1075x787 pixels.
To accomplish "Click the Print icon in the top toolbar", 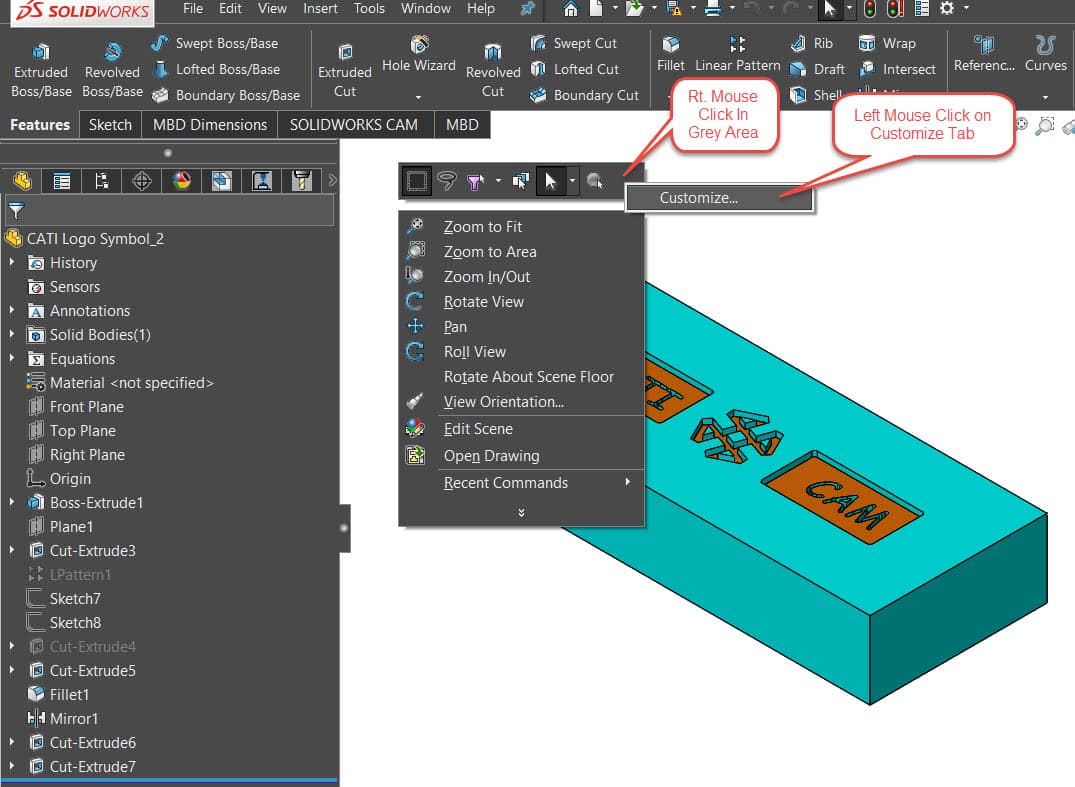I will coord(713,9).
